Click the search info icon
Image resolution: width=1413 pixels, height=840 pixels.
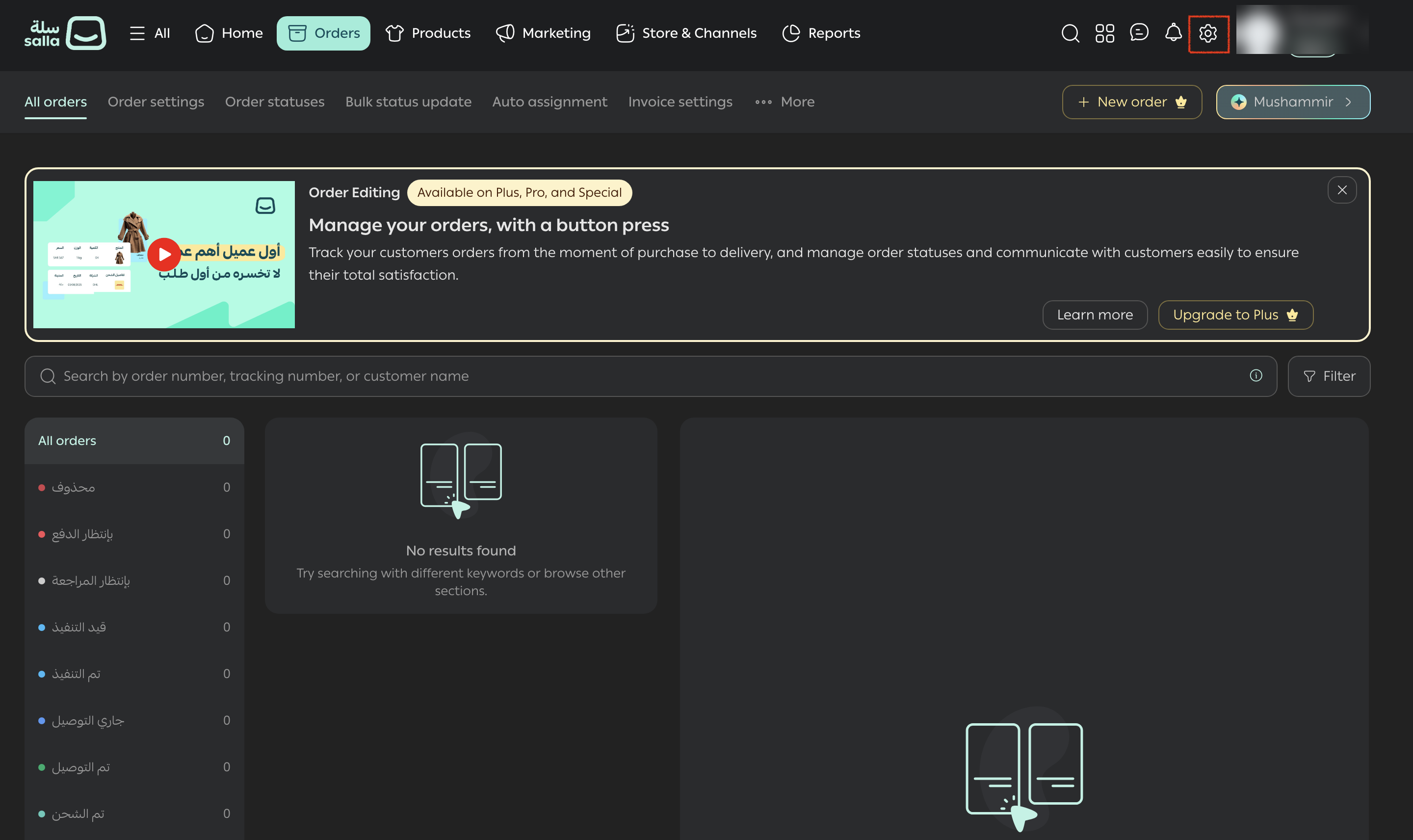(x=1256, y=376)
